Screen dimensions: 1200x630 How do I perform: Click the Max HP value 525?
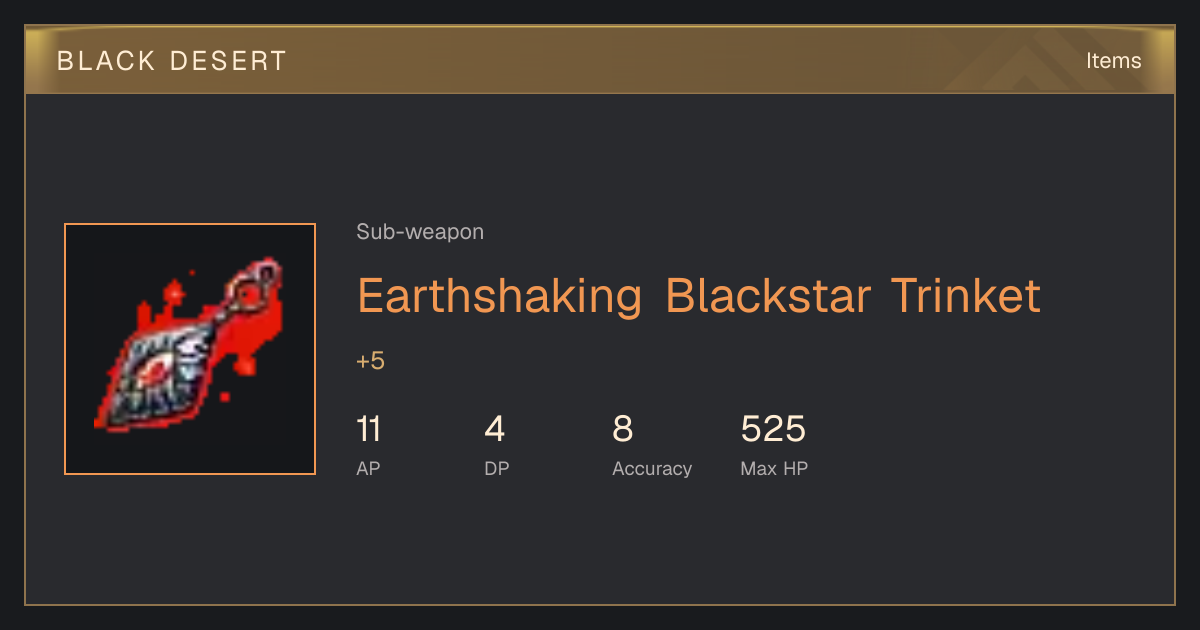tap(773, 430)
